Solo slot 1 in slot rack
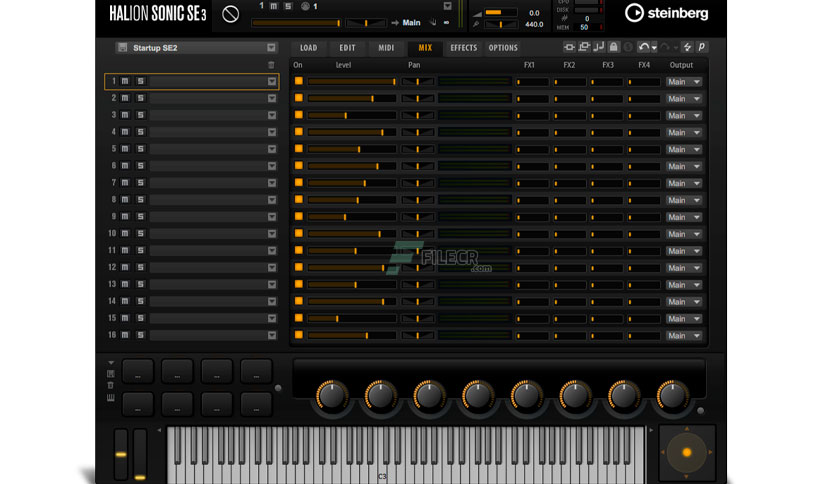836x484 pixels. click(140, 81)
